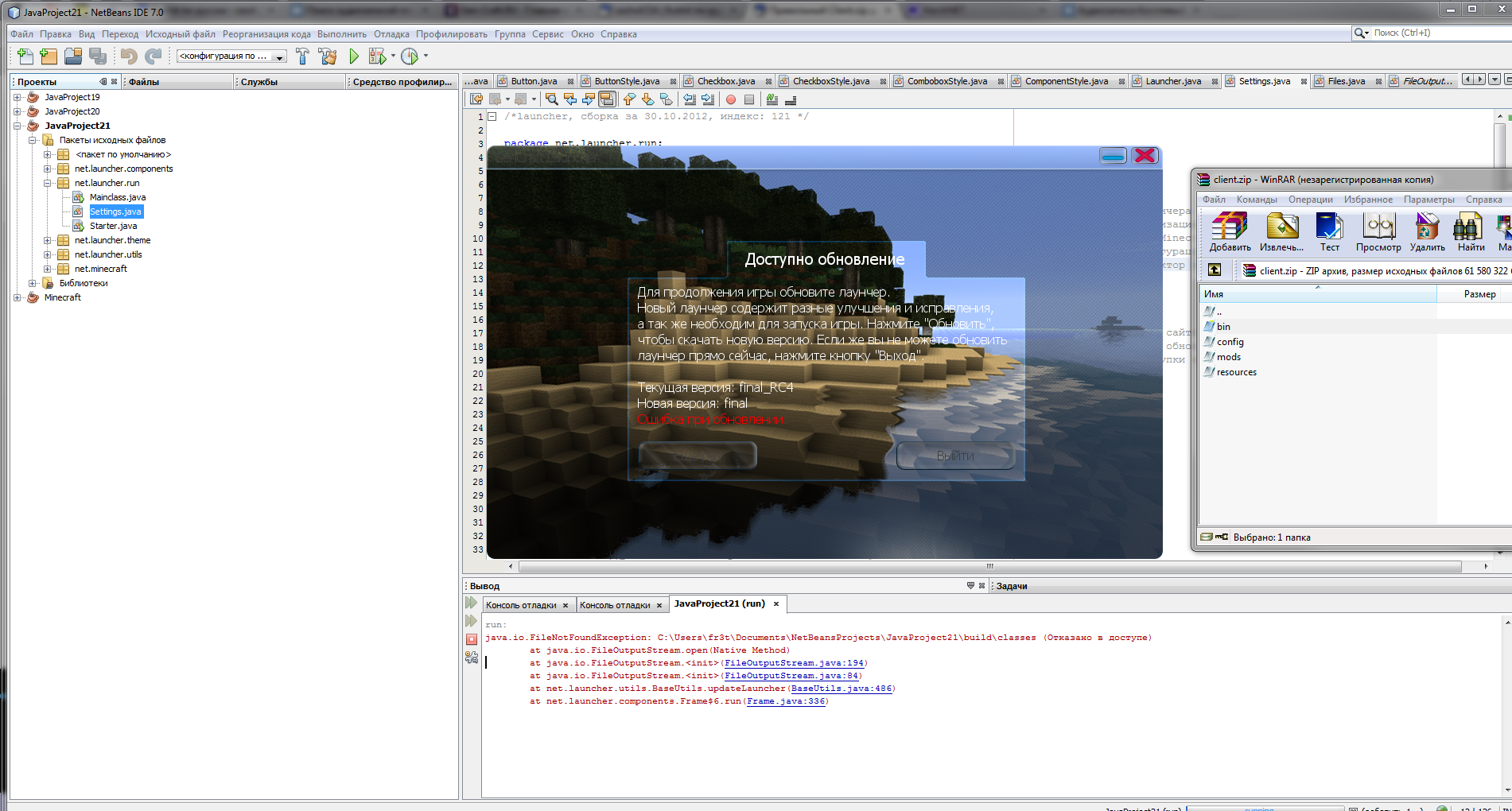This screenshot has height=811, width=1512.
Task: Select Mainclass.java in project tree
Action: (118, 197)
